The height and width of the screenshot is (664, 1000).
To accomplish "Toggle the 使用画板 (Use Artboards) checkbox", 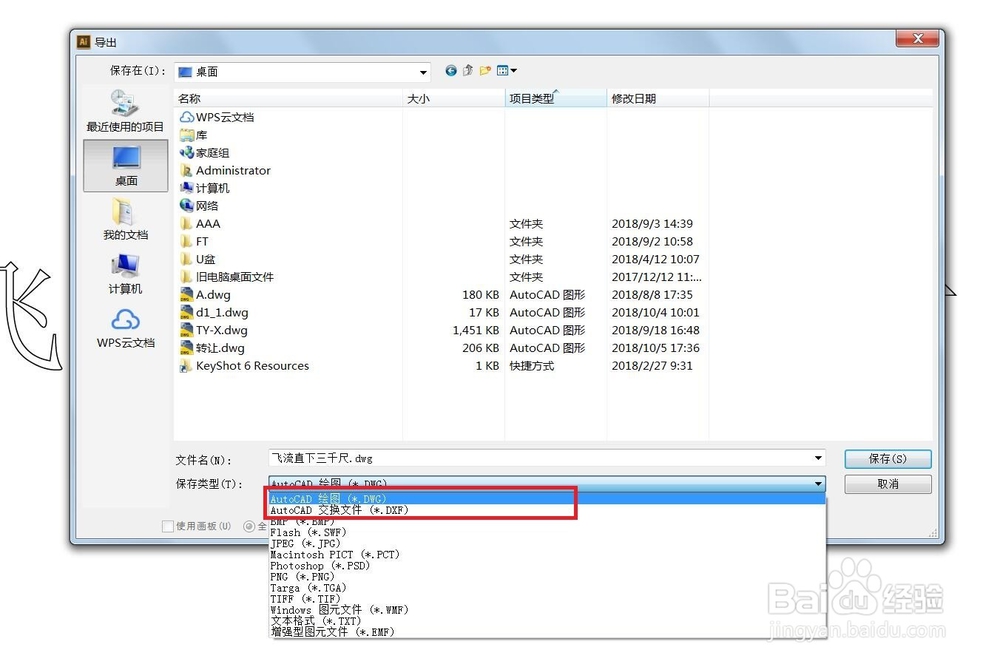I will 168,526.
